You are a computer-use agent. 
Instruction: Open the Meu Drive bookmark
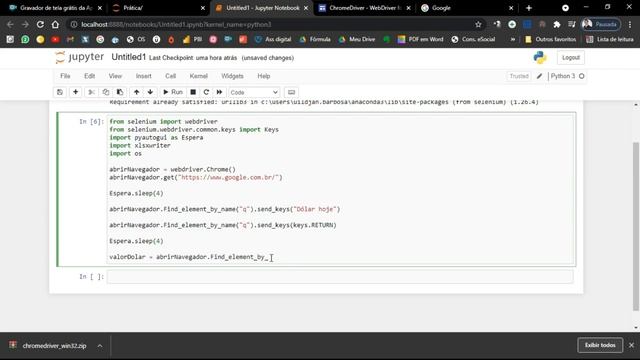point(357,39)
